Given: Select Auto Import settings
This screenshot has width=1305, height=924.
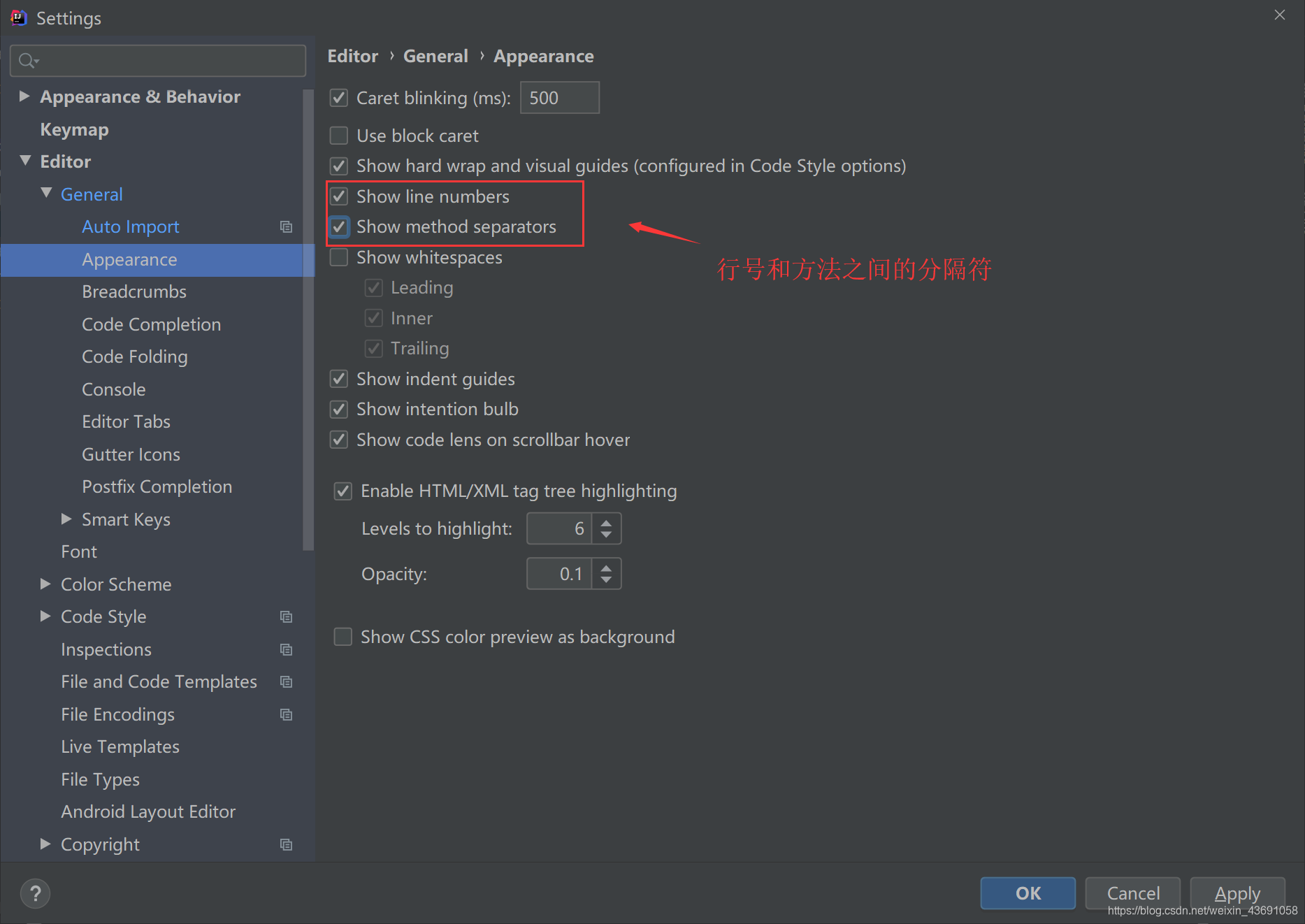Looking at the screenshot, I should point(131,226).
